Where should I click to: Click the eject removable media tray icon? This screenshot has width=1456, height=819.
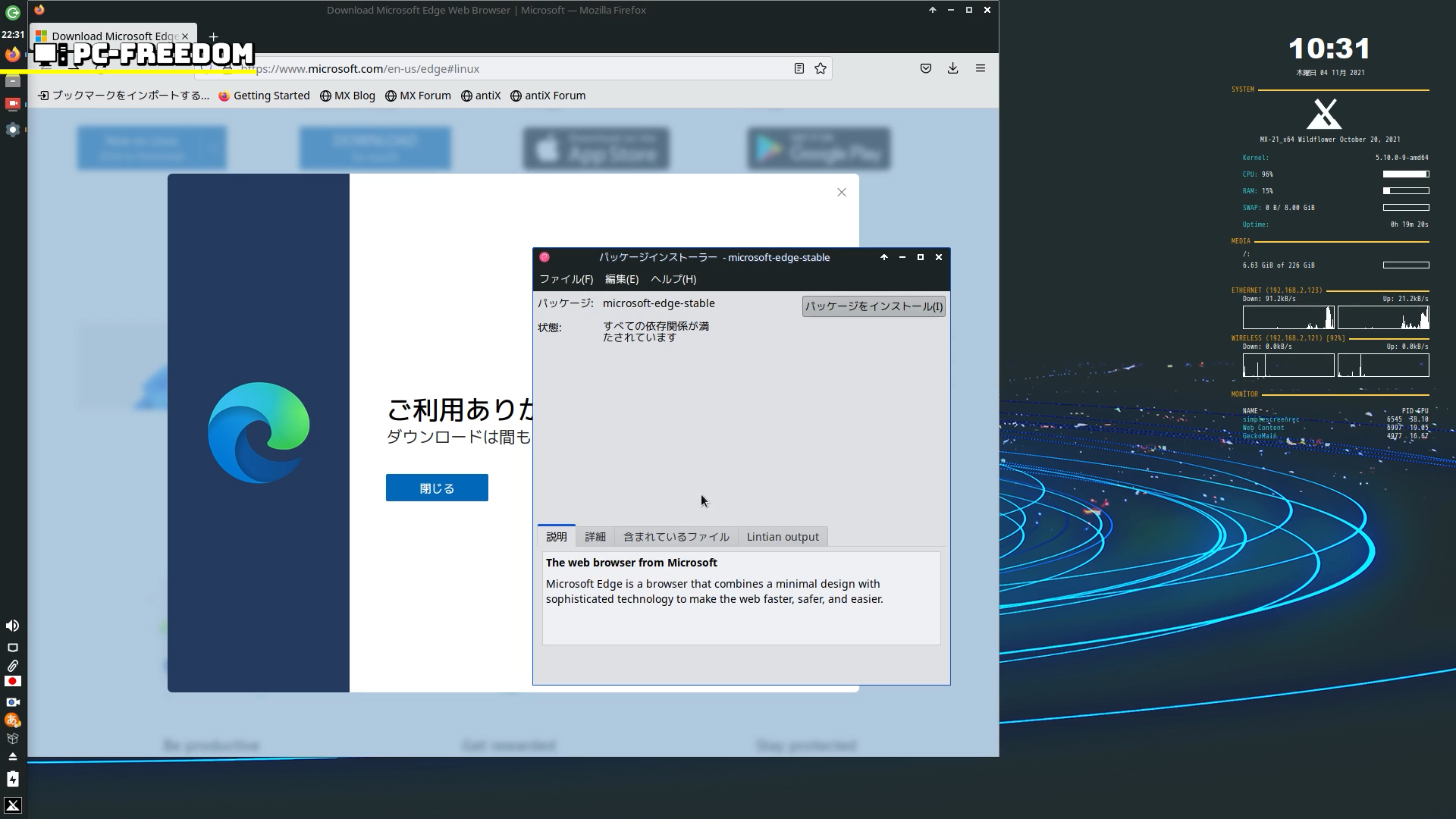tap(12, 757)
